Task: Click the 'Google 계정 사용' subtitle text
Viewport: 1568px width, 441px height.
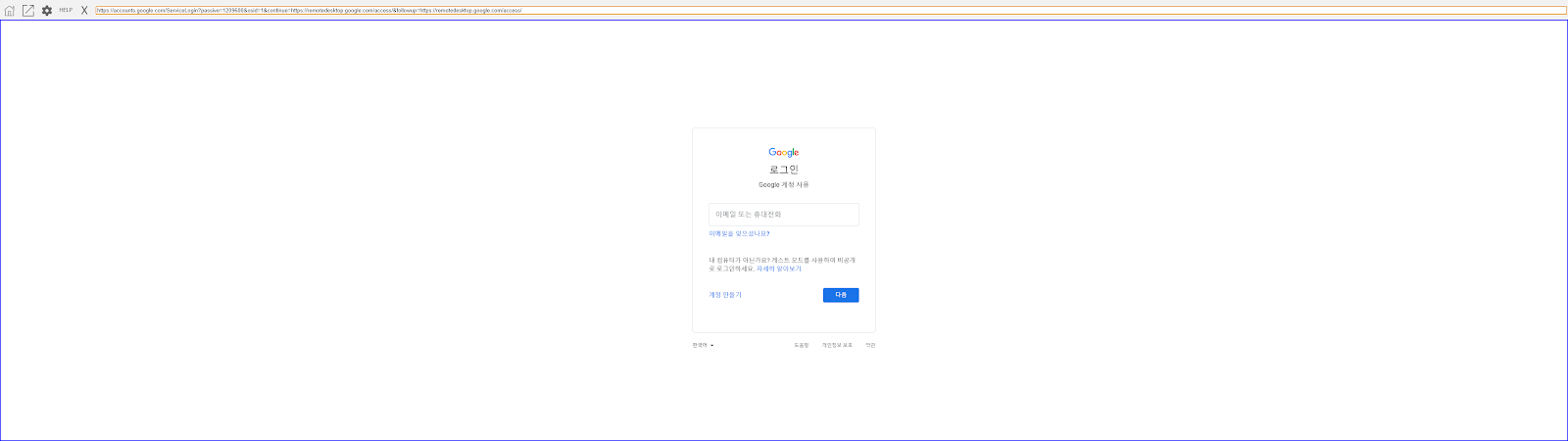Action: pos(784,185)
